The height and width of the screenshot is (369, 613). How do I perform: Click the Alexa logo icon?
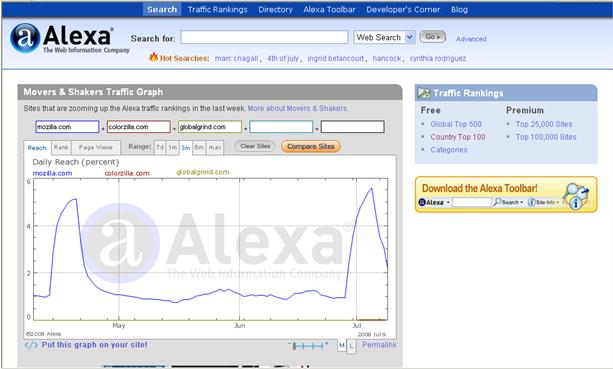coord(25,38)
